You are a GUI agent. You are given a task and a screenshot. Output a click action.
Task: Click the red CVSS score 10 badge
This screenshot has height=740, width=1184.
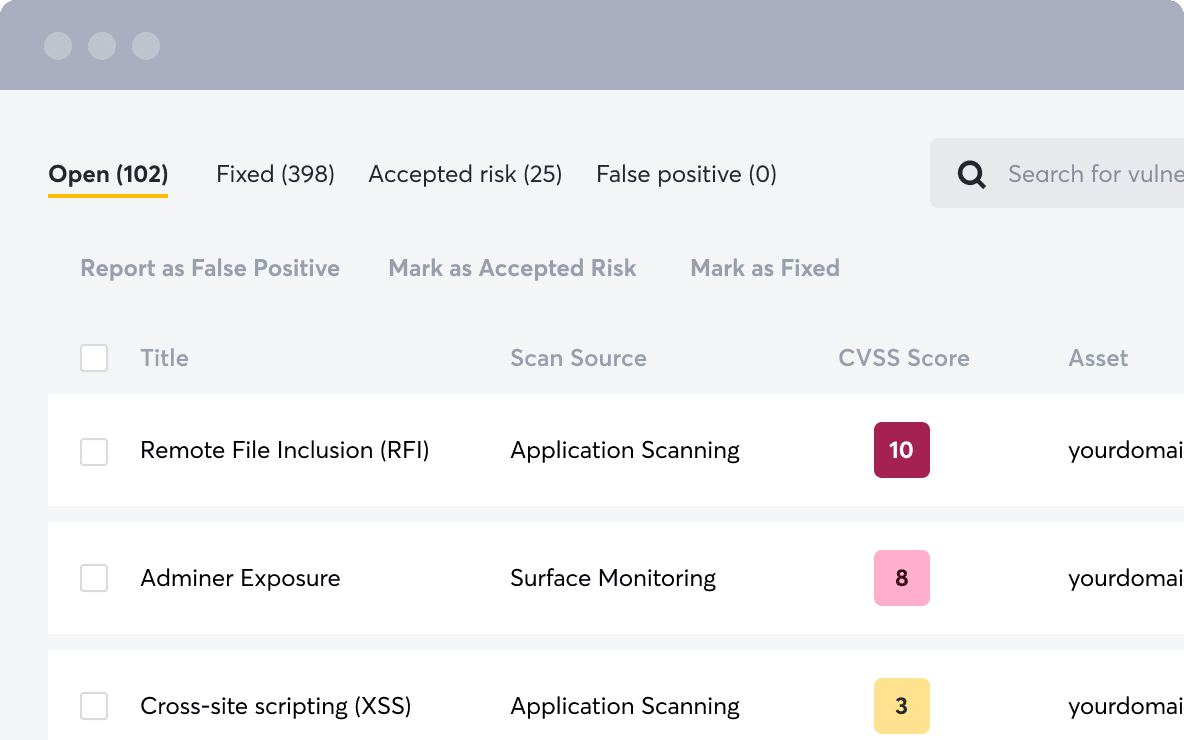pos(902,450)
